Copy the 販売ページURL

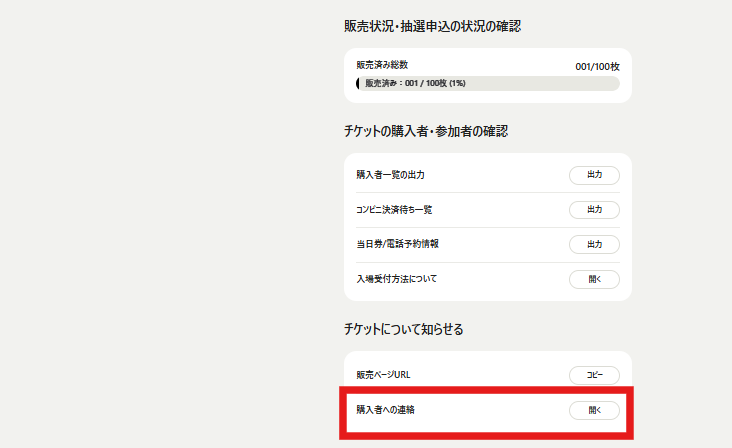(x=594, y=375)
